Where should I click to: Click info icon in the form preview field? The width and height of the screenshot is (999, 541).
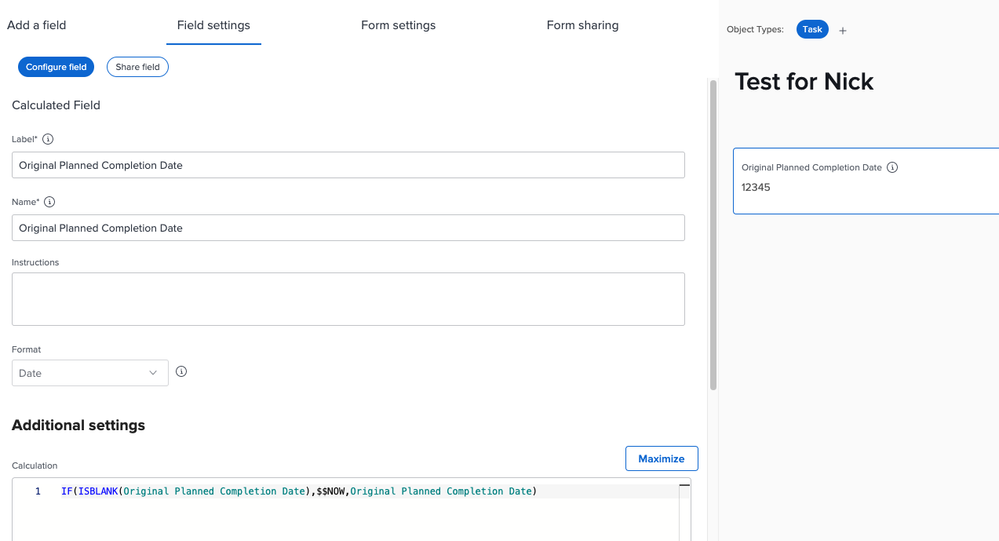coord(892,168)
